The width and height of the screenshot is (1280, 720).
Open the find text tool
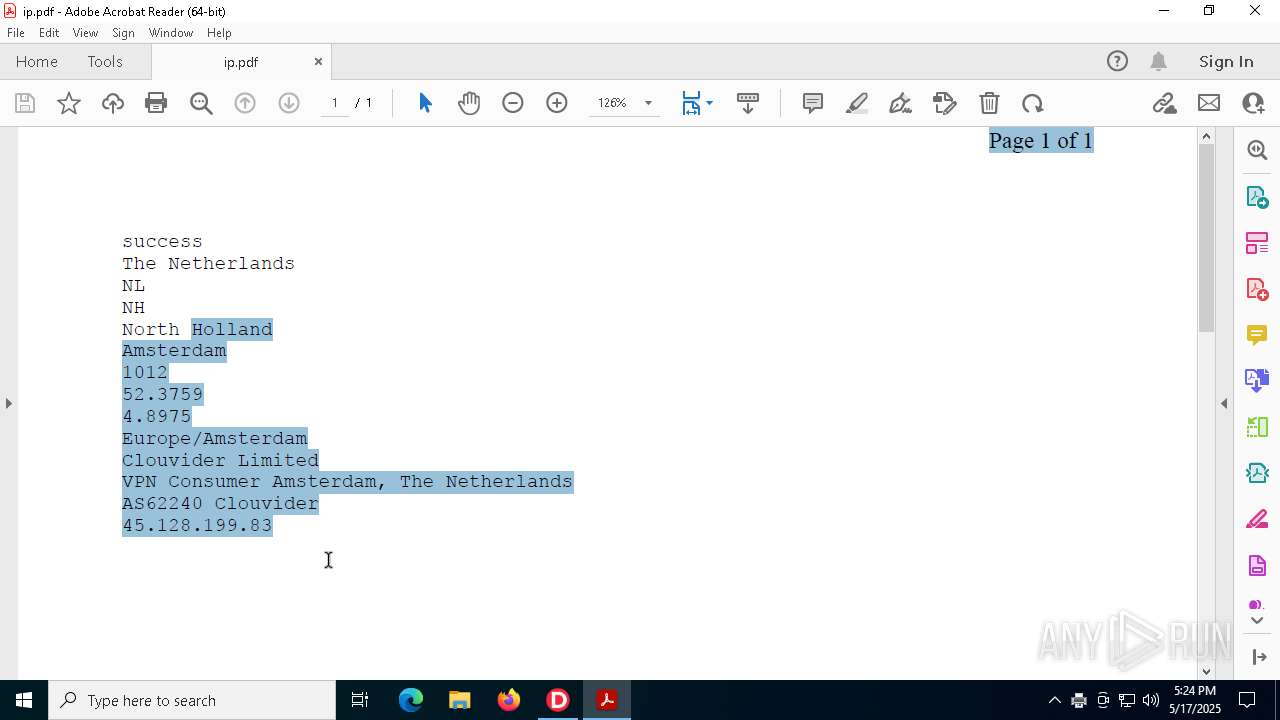coord(201,103)
